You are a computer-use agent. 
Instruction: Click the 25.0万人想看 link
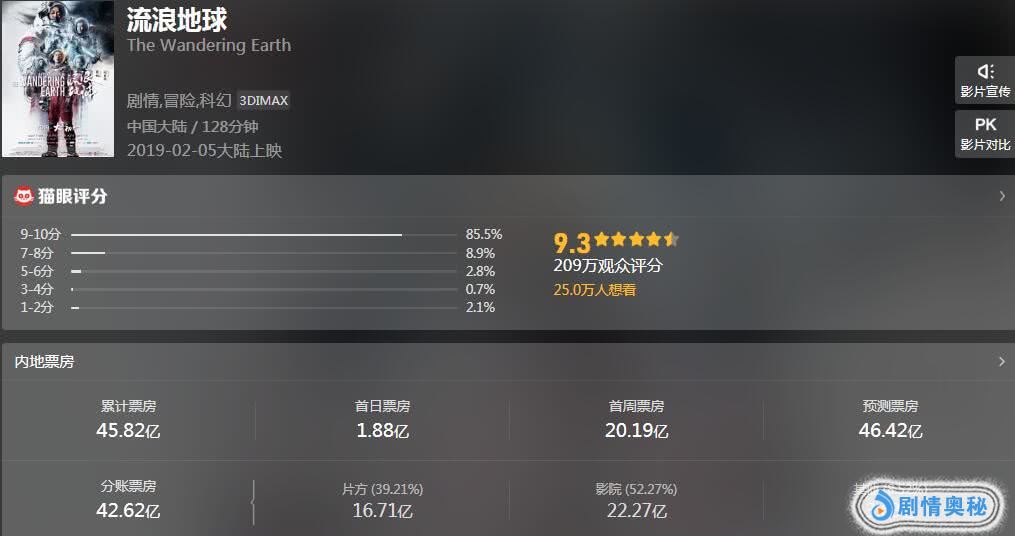[x=595, y=290]
